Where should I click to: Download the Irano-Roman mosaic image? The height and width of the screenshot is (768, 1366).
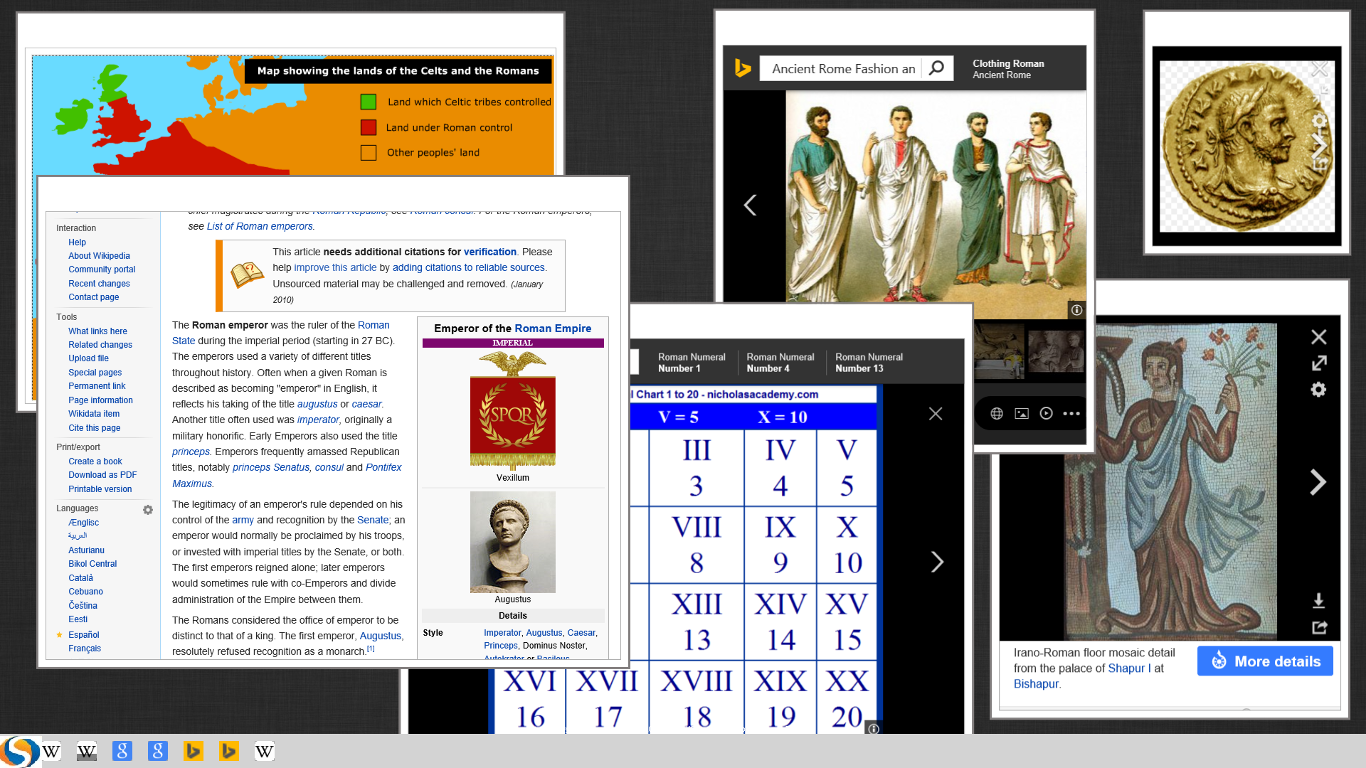tap(1319, 601)
